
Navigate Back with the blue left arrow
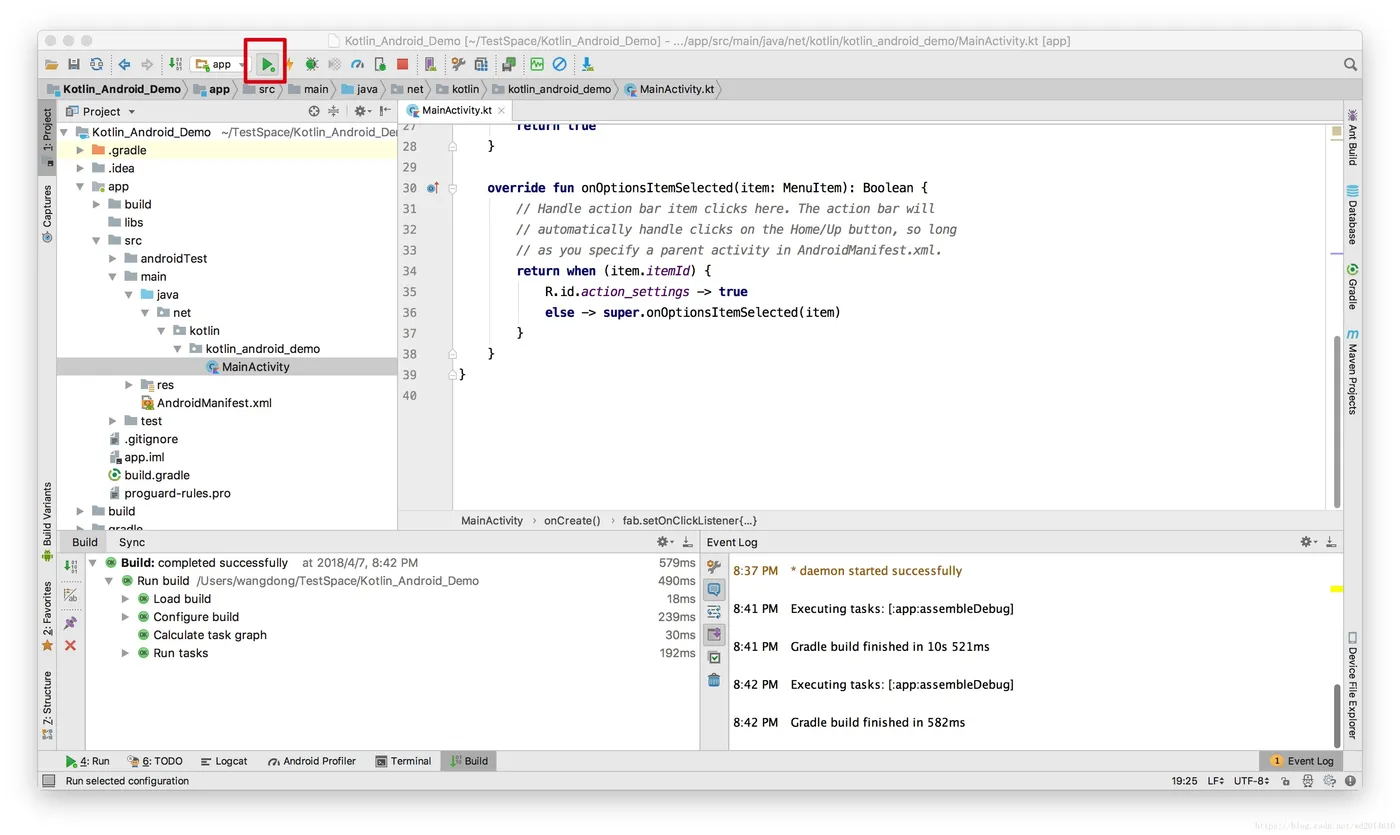(x=124, y=64)
